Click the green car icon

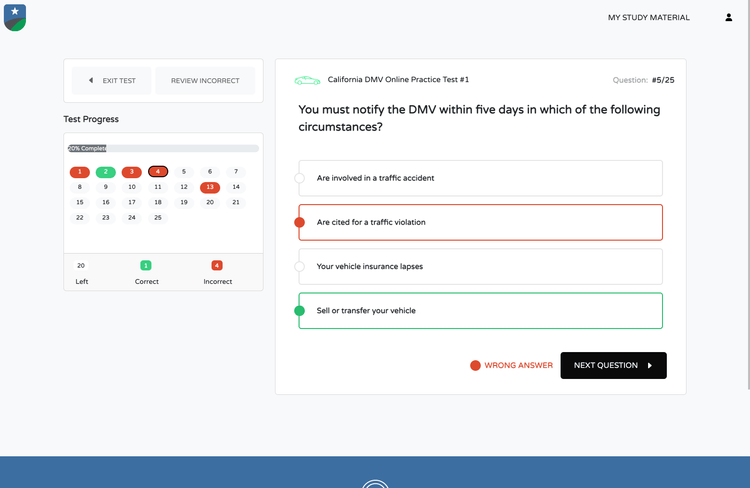[307, 80]
